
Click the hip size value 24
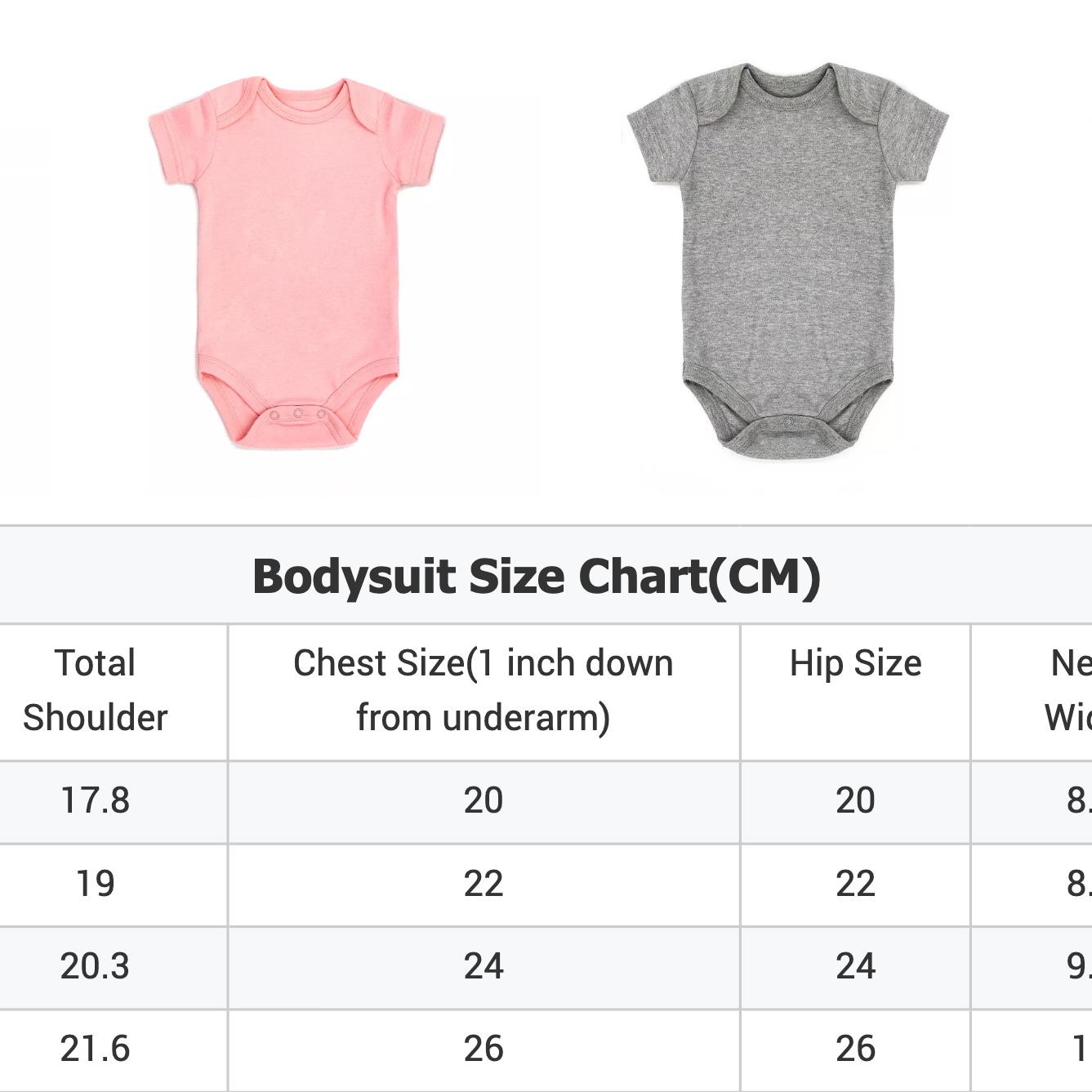(x=855, y=966)
